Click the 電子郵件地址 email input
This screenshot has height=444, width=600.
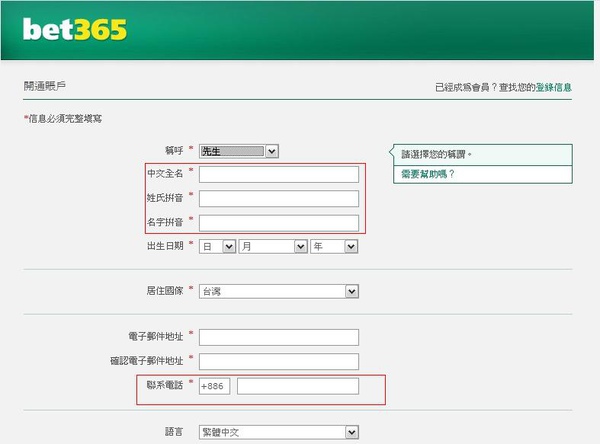[278, 337]
